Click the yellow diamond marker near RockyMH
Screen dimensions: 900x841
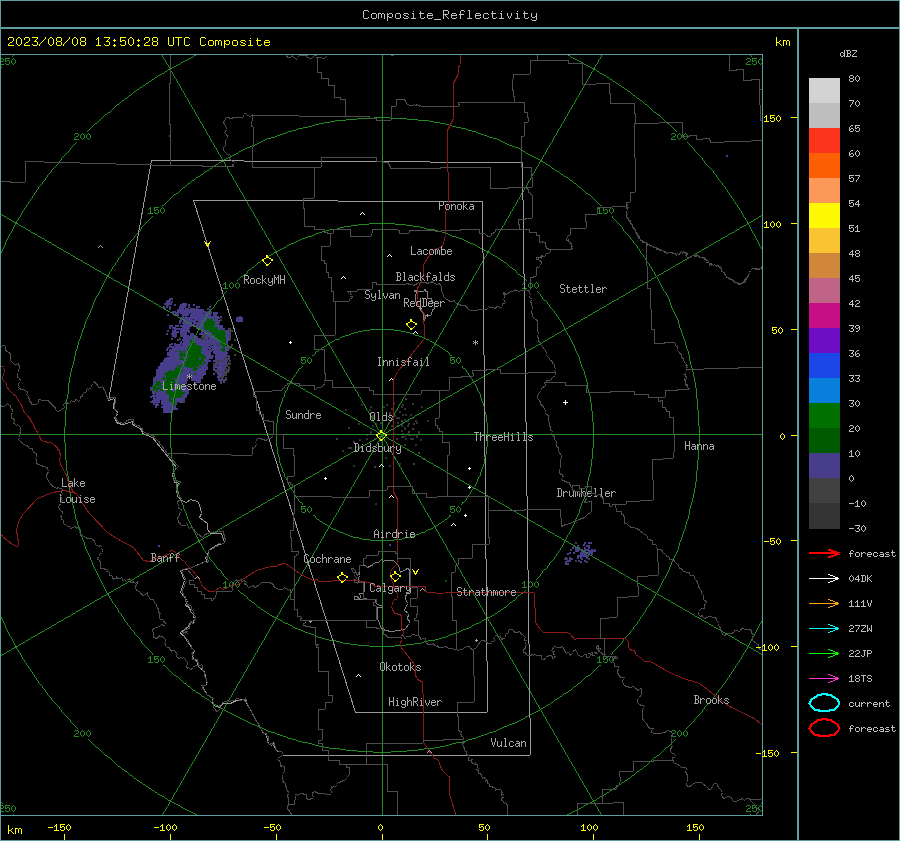point(267,261)
